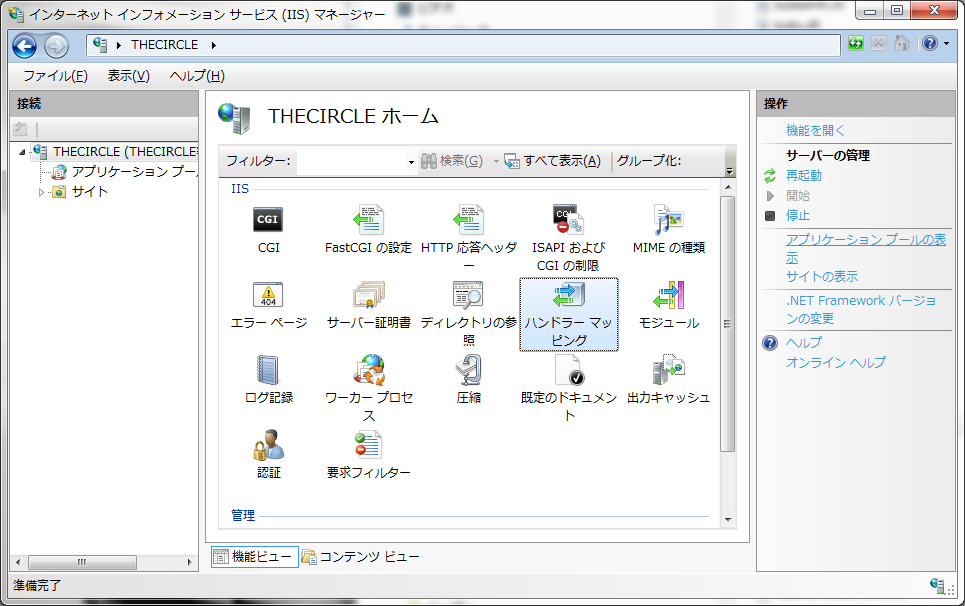Click the connections pane horizontal scrollbar thumb

tap(82, 562)
